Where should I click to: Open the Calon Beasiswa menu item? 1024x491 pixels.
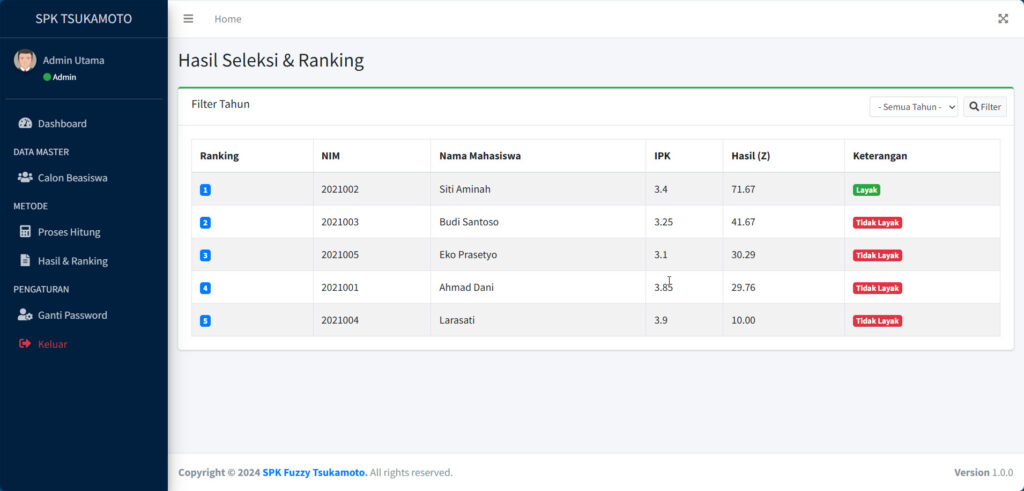[x=72, y=178]
